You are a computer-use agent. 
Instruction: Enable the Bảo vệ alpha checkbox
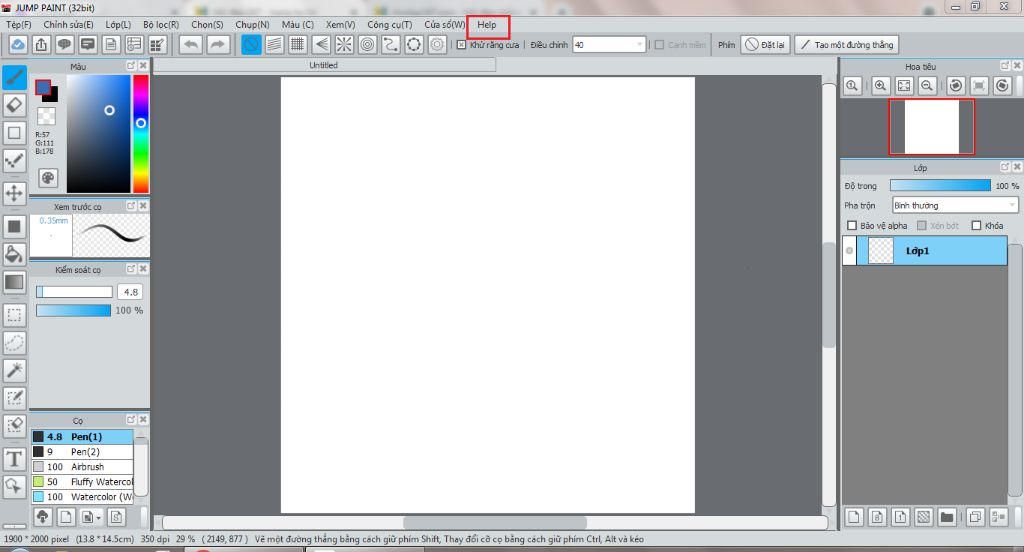852,225
